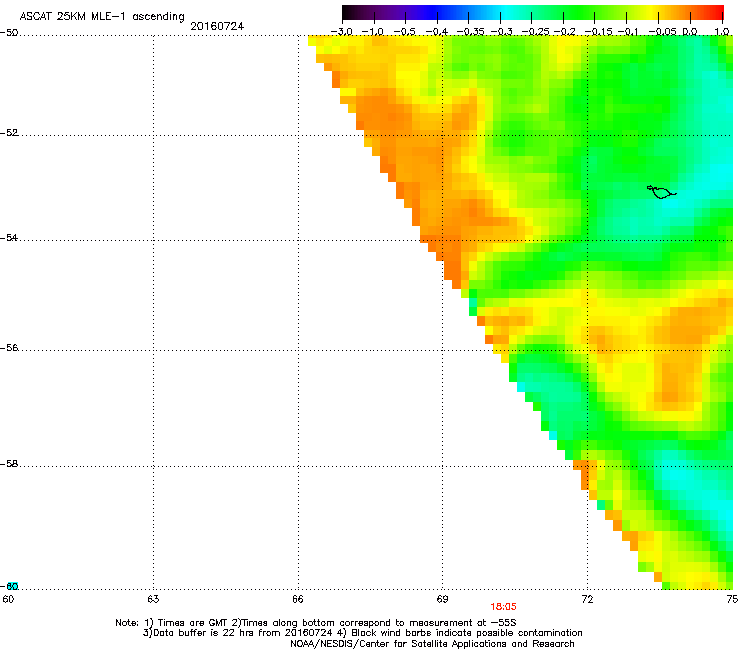The height and width of the screenshot is (650, 740).
Task: Click the colorbar label -0.1
Action: pyautogui.click(x=628, y=32)
